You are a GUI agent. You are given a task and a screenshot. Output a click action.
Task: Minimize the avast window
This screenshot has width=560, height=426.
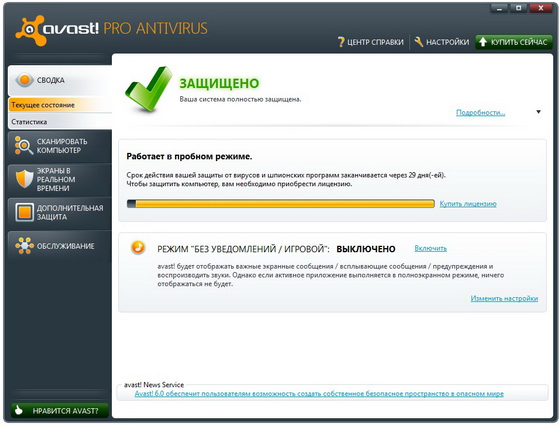pyautogui.click(x=500, y=9)
